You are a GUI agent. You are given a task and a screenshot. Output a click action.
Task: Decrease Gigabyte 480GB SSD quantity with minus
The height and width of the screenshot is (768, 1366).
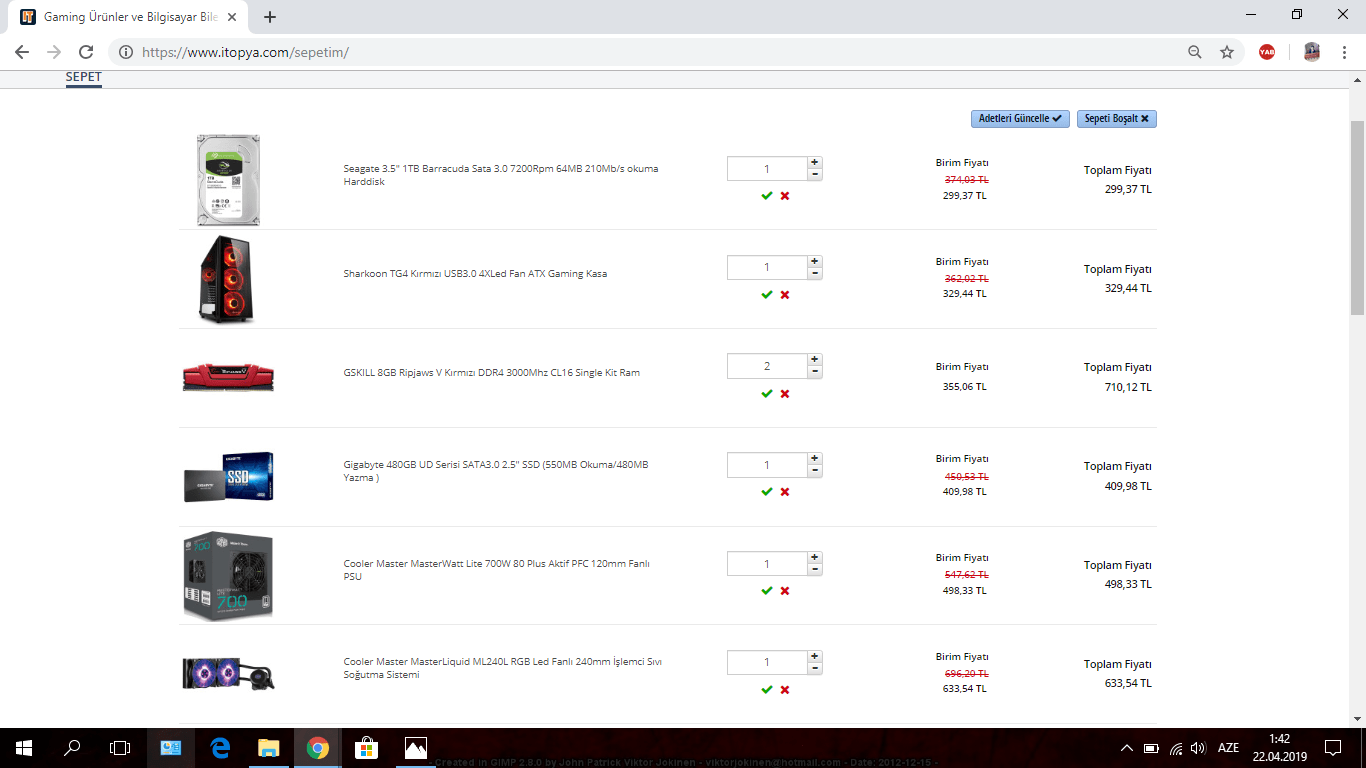click(815, 471)
